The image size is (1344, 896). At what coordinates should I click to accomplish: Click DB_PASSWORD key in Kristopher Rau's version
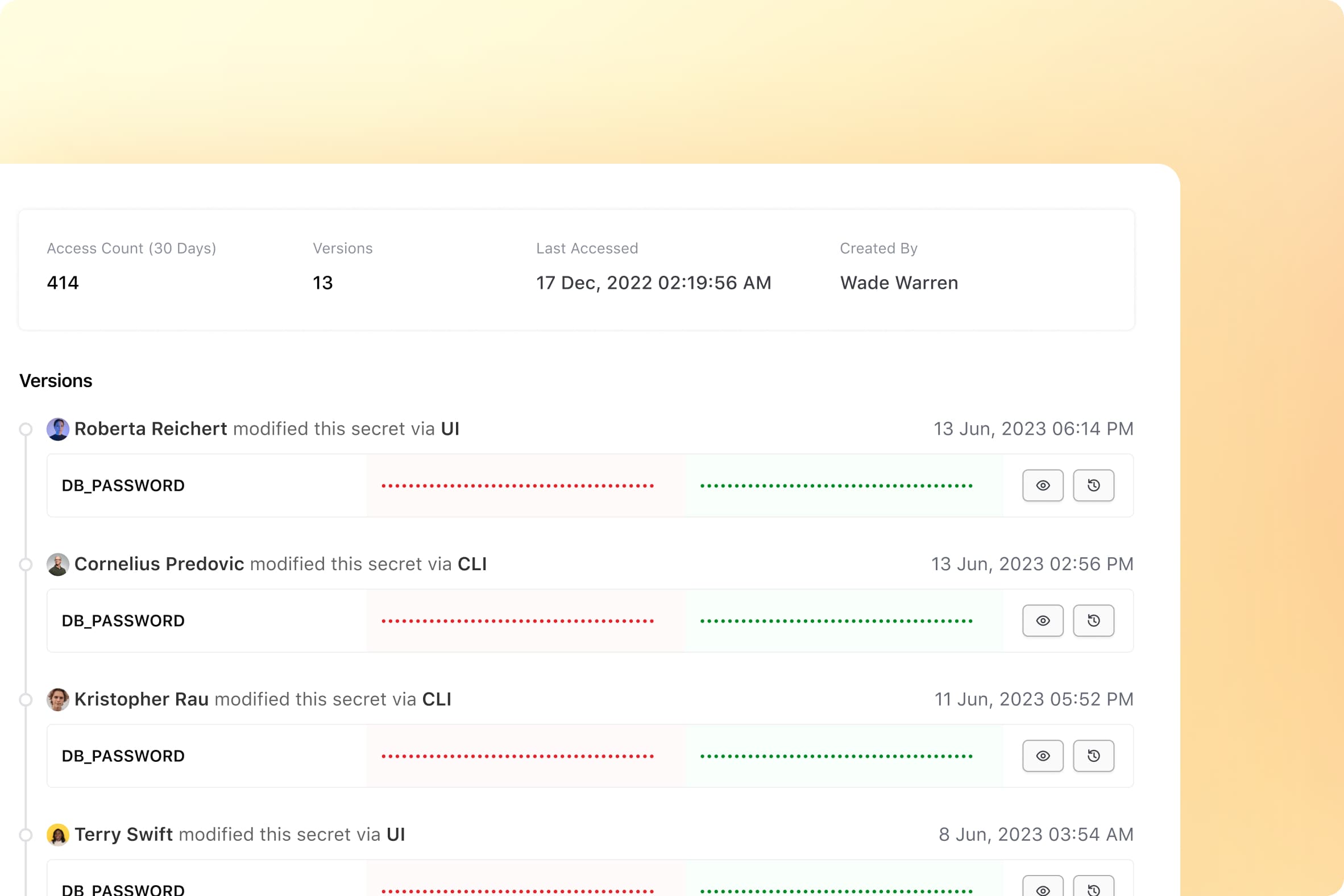[123, 756]
